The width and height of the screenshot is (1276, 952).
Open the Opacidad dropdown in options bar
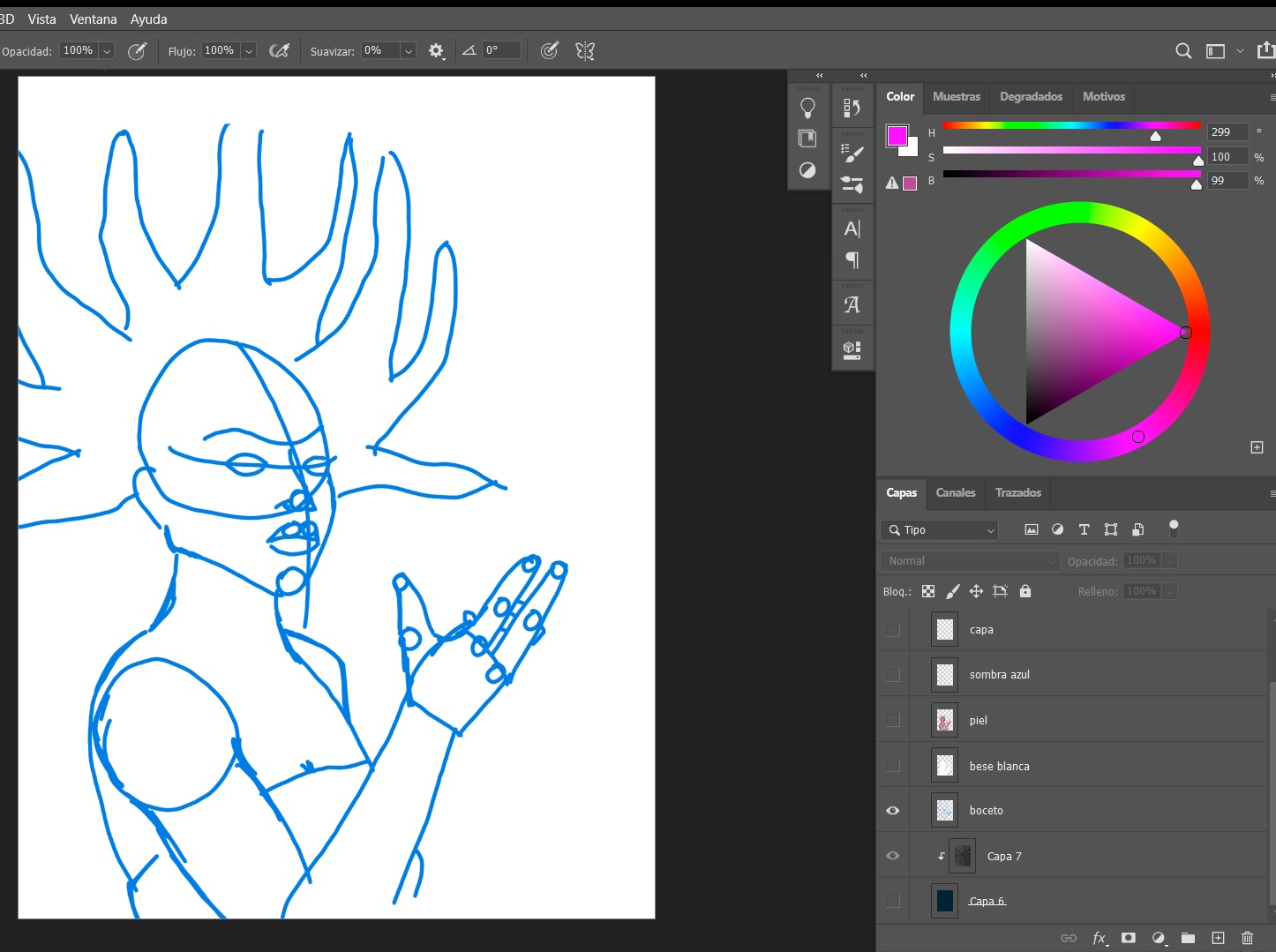click(107, 51)
